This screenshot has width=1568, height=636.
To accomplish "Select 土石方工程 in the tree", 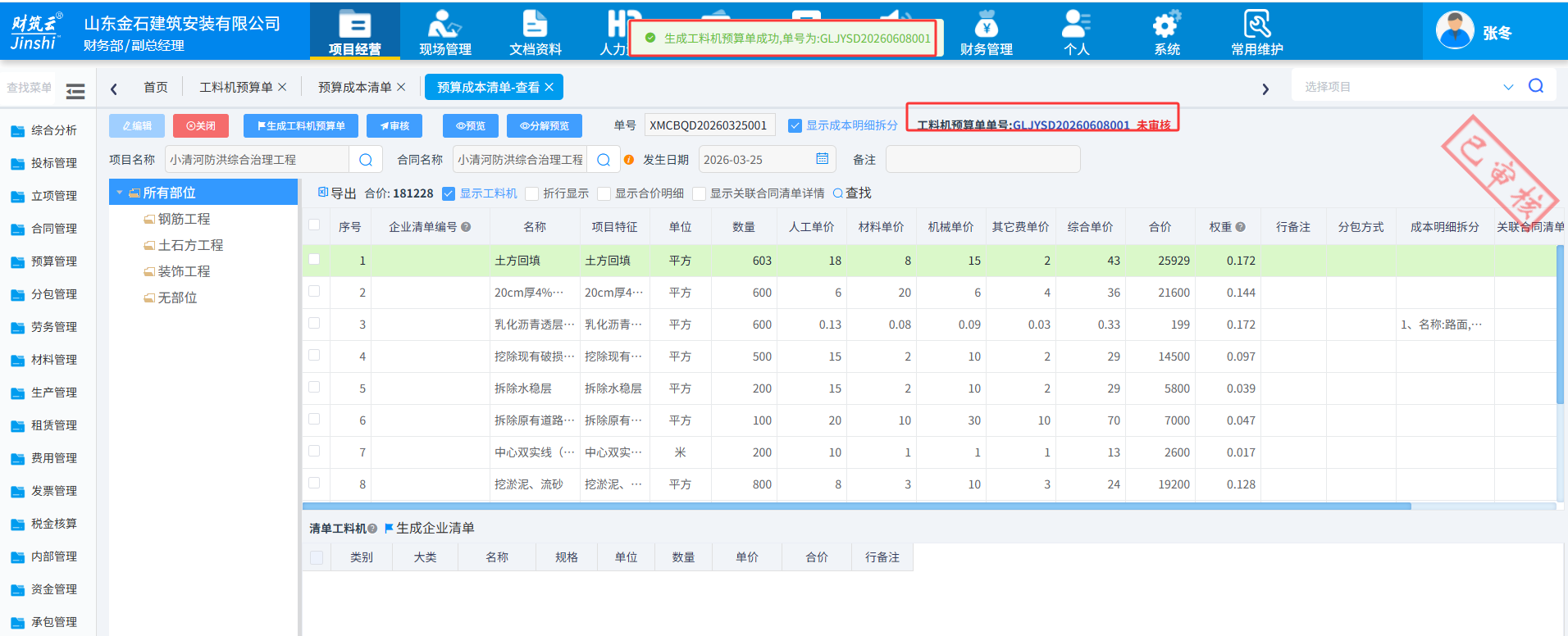I will pos(190,245).
